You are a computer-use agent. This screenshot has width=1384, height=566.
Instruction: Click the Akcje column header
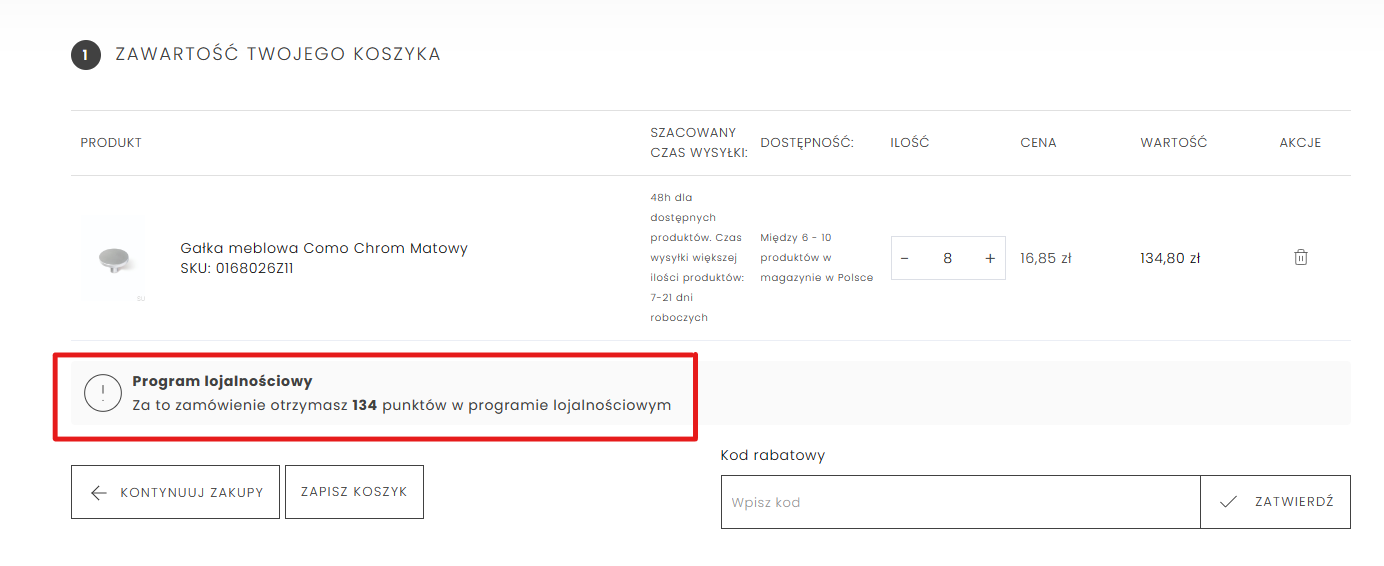[x=1300, y=143]
